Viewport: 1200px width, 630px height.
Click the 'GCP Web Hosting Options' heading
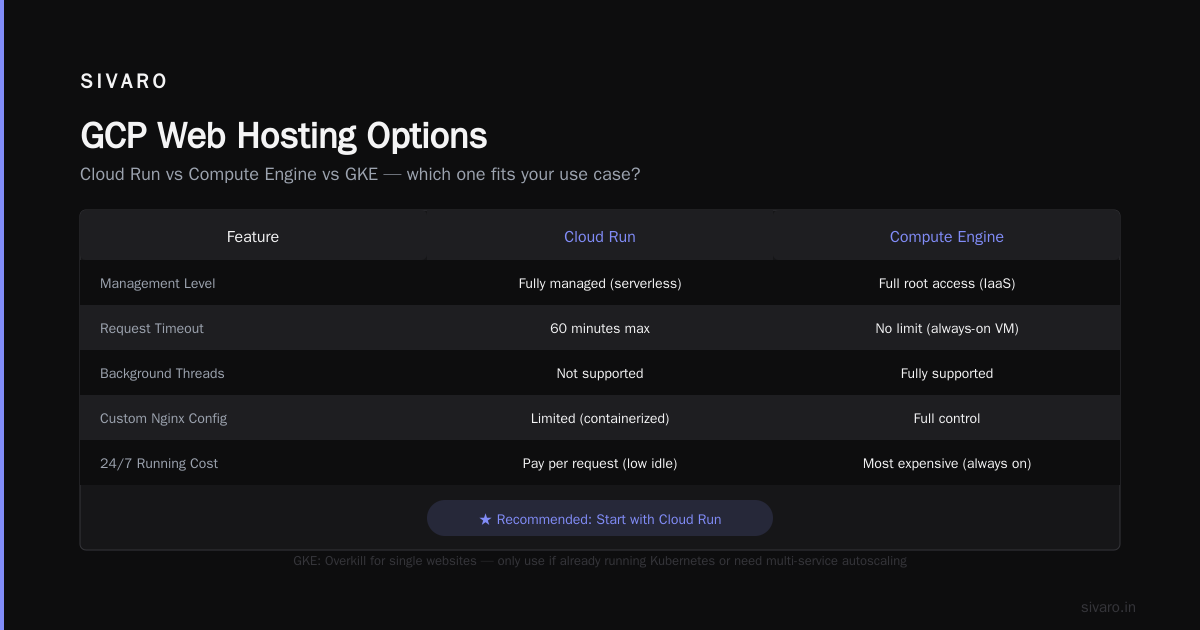coord(284,135)
